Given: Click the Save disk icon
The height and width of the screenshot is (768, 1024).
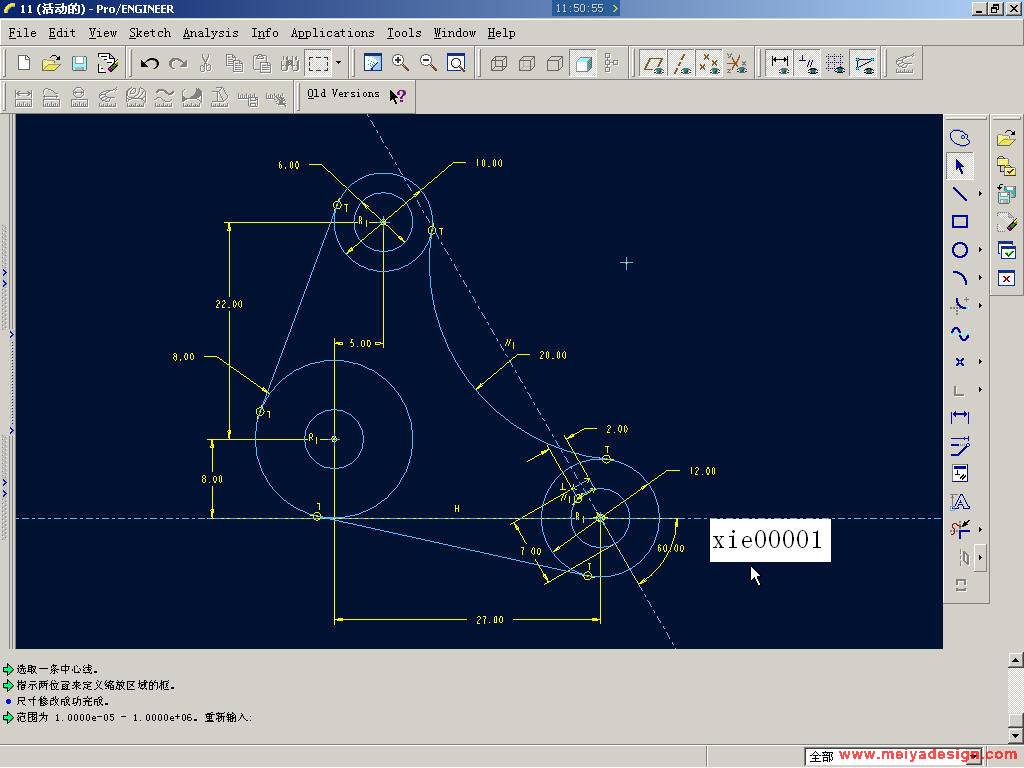Looking at the screenshot, I should coord(79,63).
